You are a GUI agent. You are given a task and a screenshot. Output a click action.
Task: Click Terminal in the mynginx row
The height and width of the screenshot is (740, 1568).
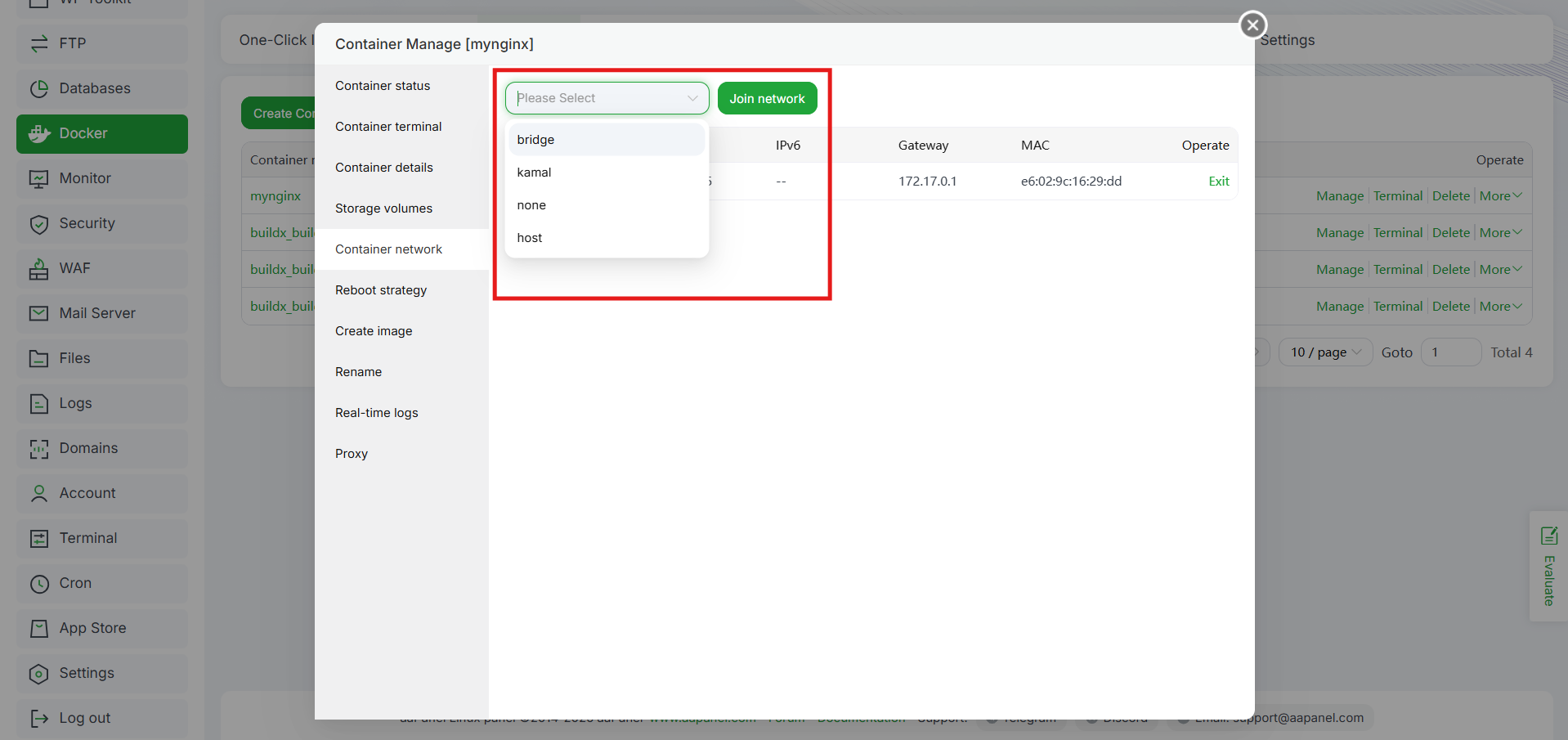coord(1398,196)
